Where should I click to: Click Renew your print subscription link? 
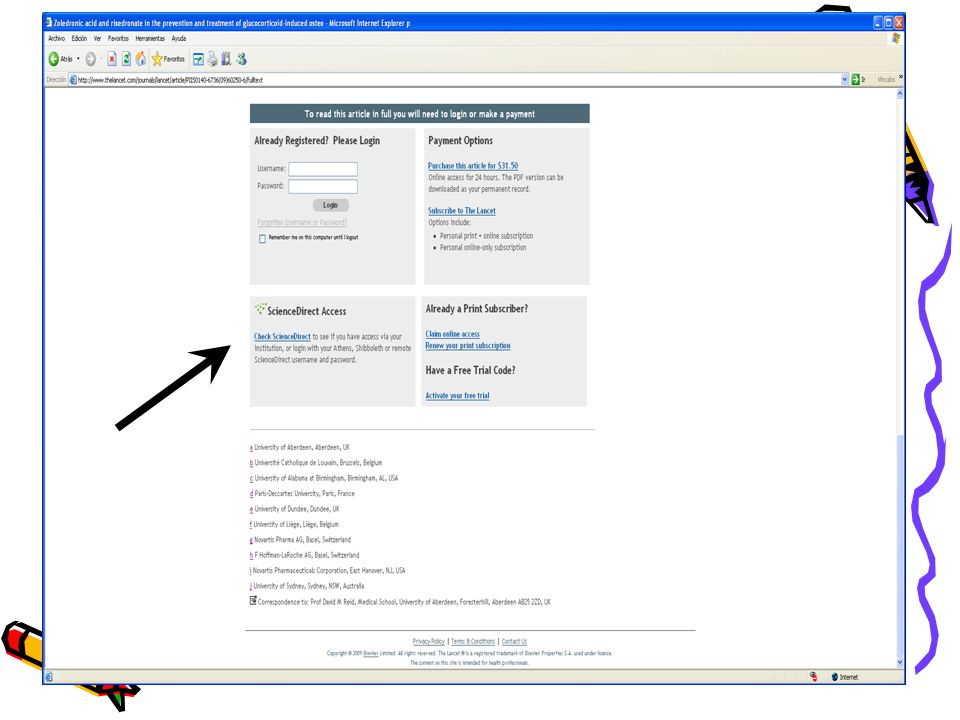pyautogui.click(x=468, y=345)
